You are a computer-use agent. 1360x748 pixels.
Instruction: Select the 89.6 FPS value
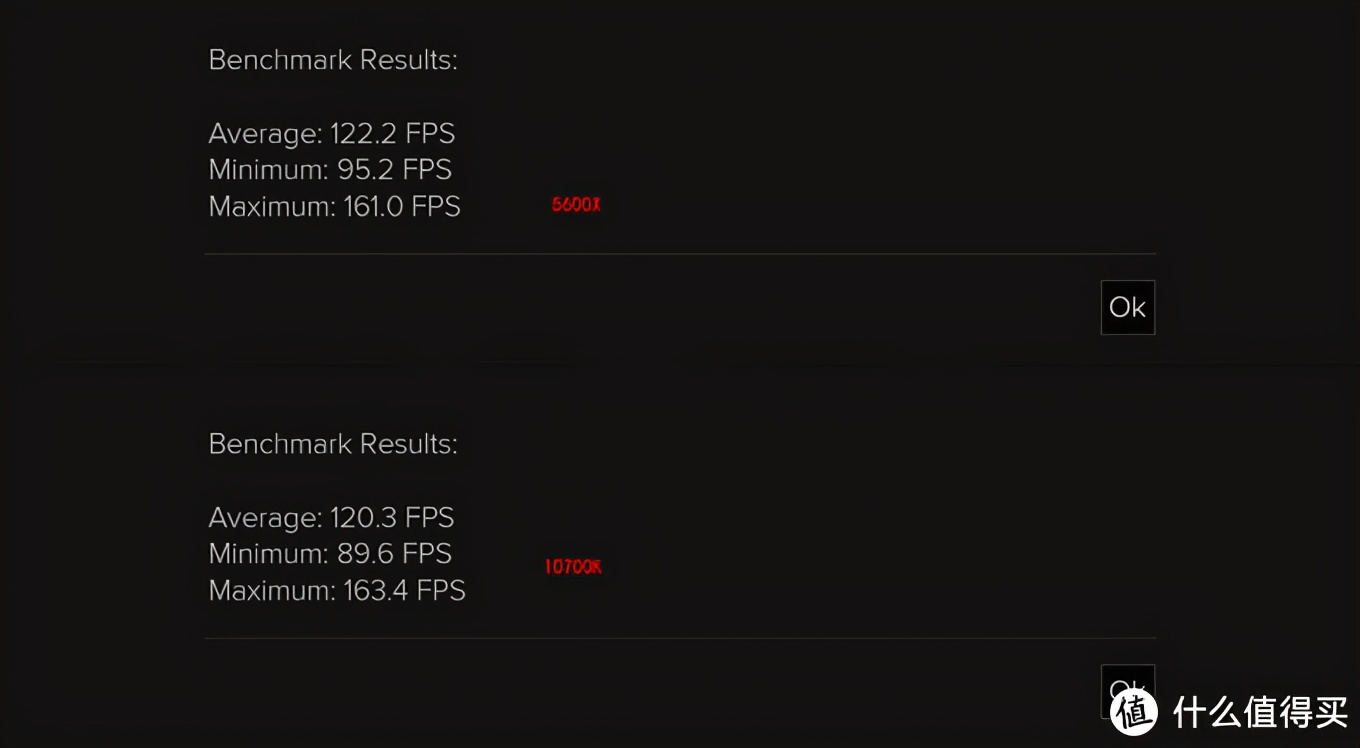[x=394, y=554]
